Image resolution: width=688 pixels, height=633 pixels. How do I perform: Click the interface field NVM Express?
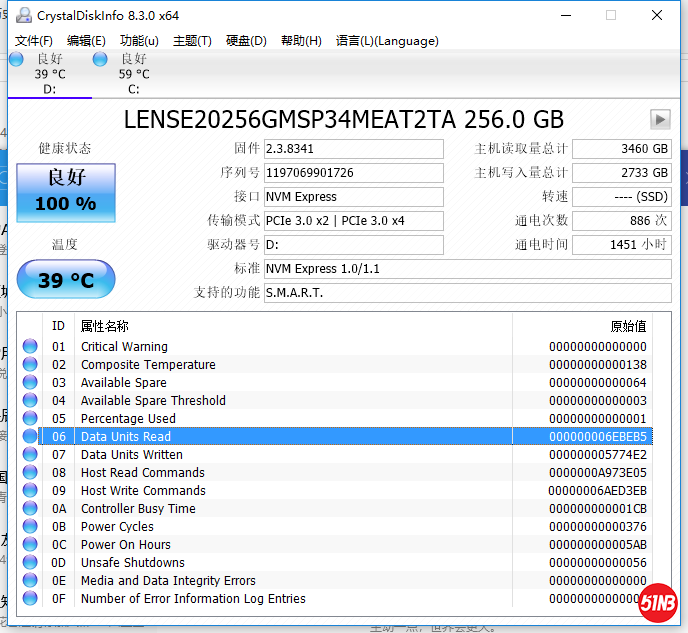click(353, 197)
